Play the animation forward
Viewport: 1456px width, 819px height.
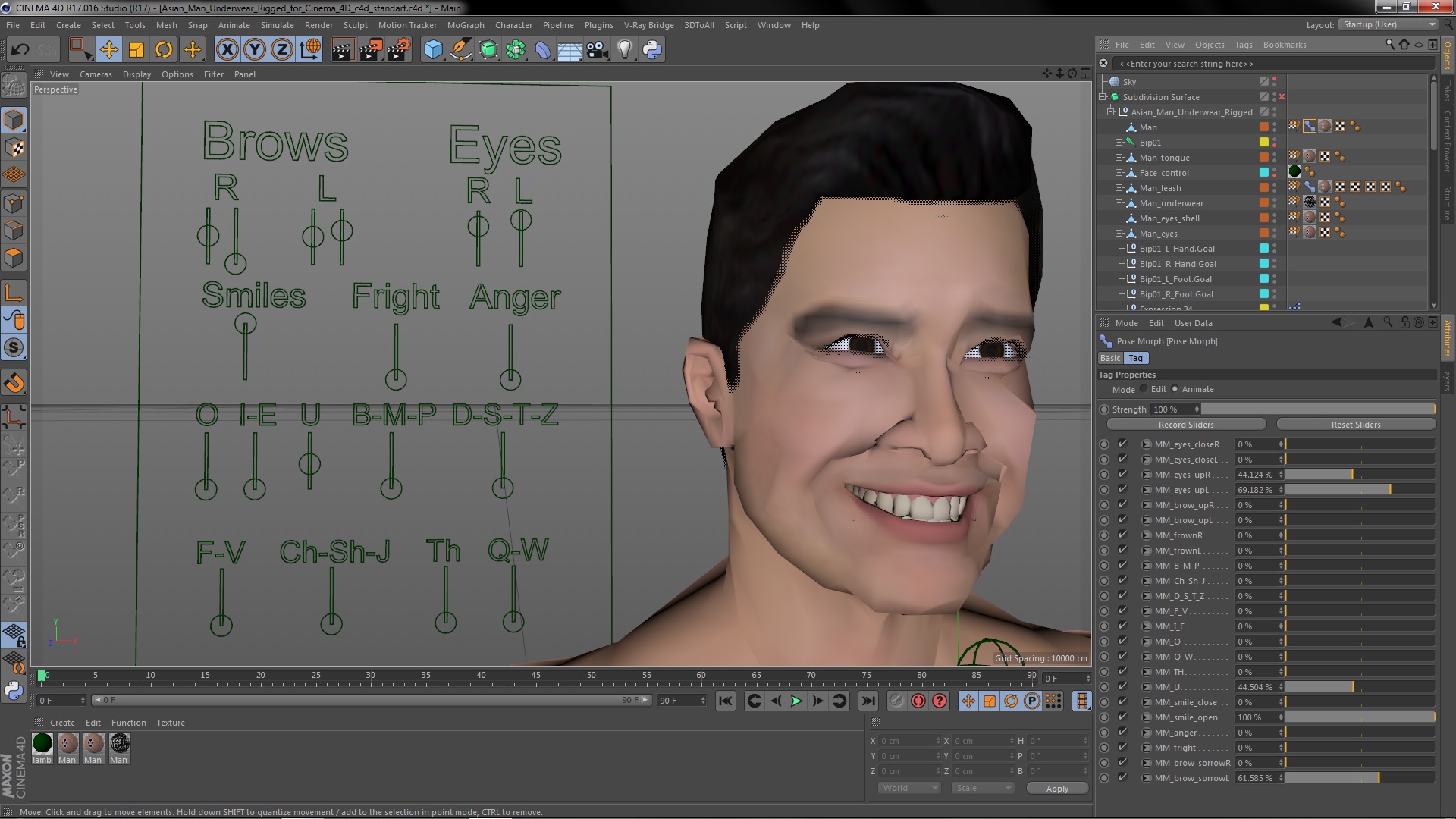pyautogui.click(x=796, y=701)
